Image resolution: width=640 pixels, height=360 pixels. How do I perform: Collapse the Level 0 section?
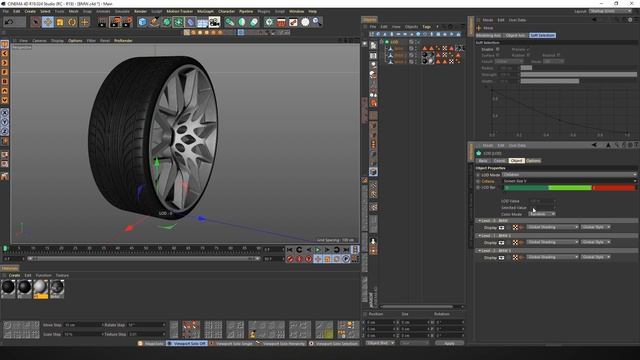coord(480,220)
